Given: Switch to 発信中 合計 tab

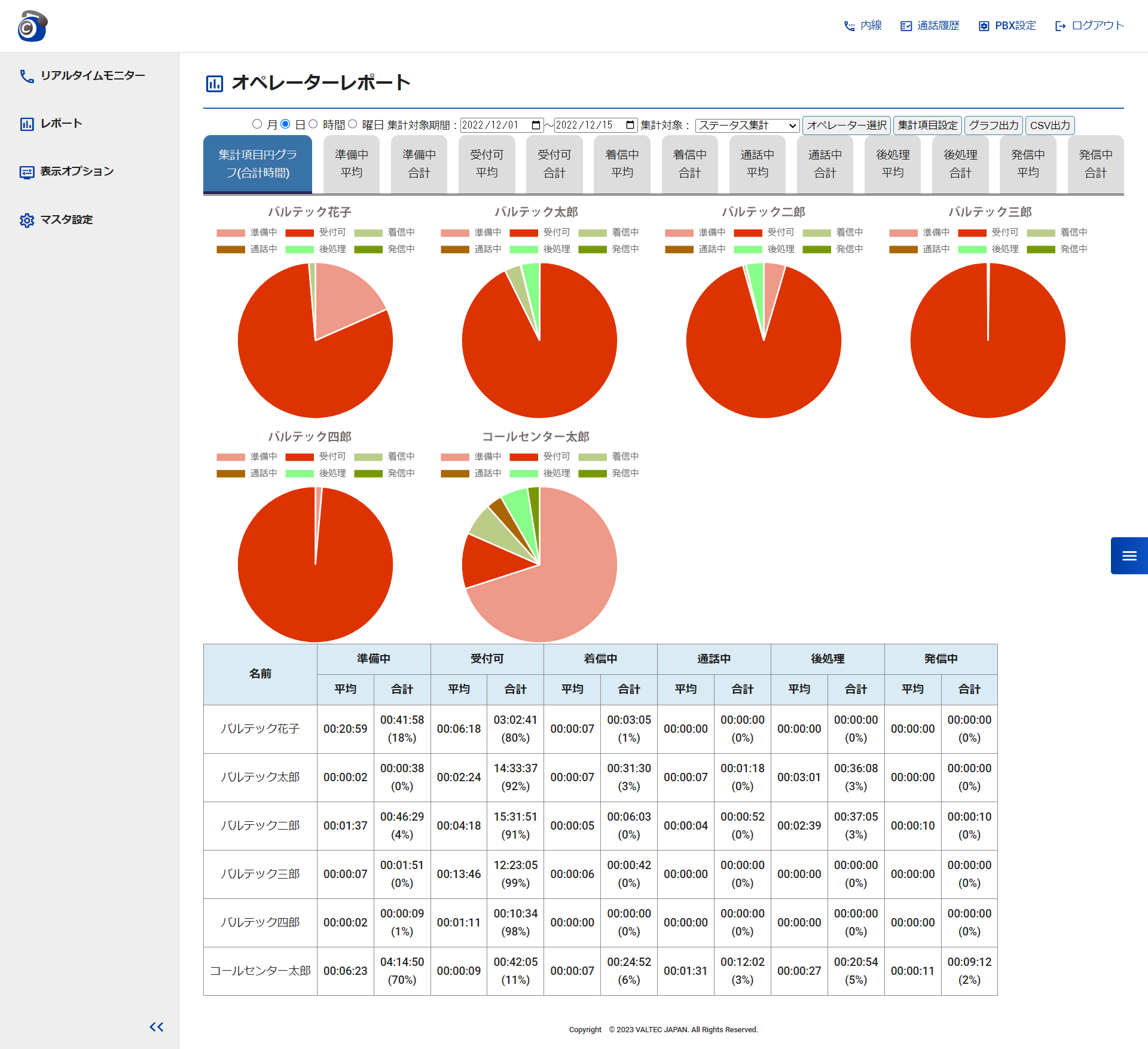Looking at the screenshot, I should [x=1095, y=164].
